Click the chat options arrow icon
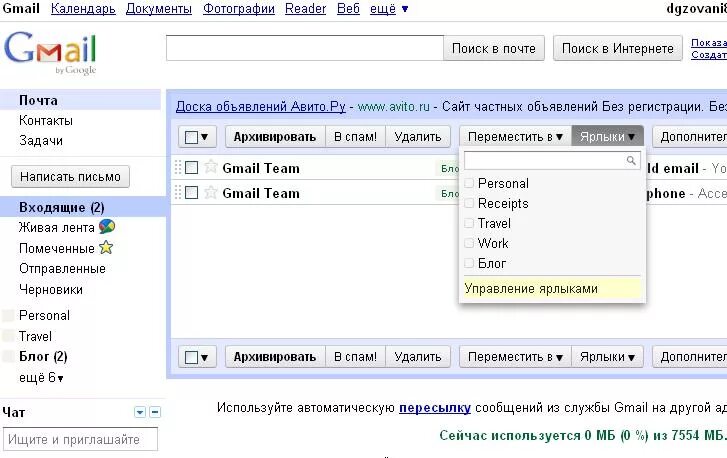Viewport: 727px width, 458px height. (140, 412)
